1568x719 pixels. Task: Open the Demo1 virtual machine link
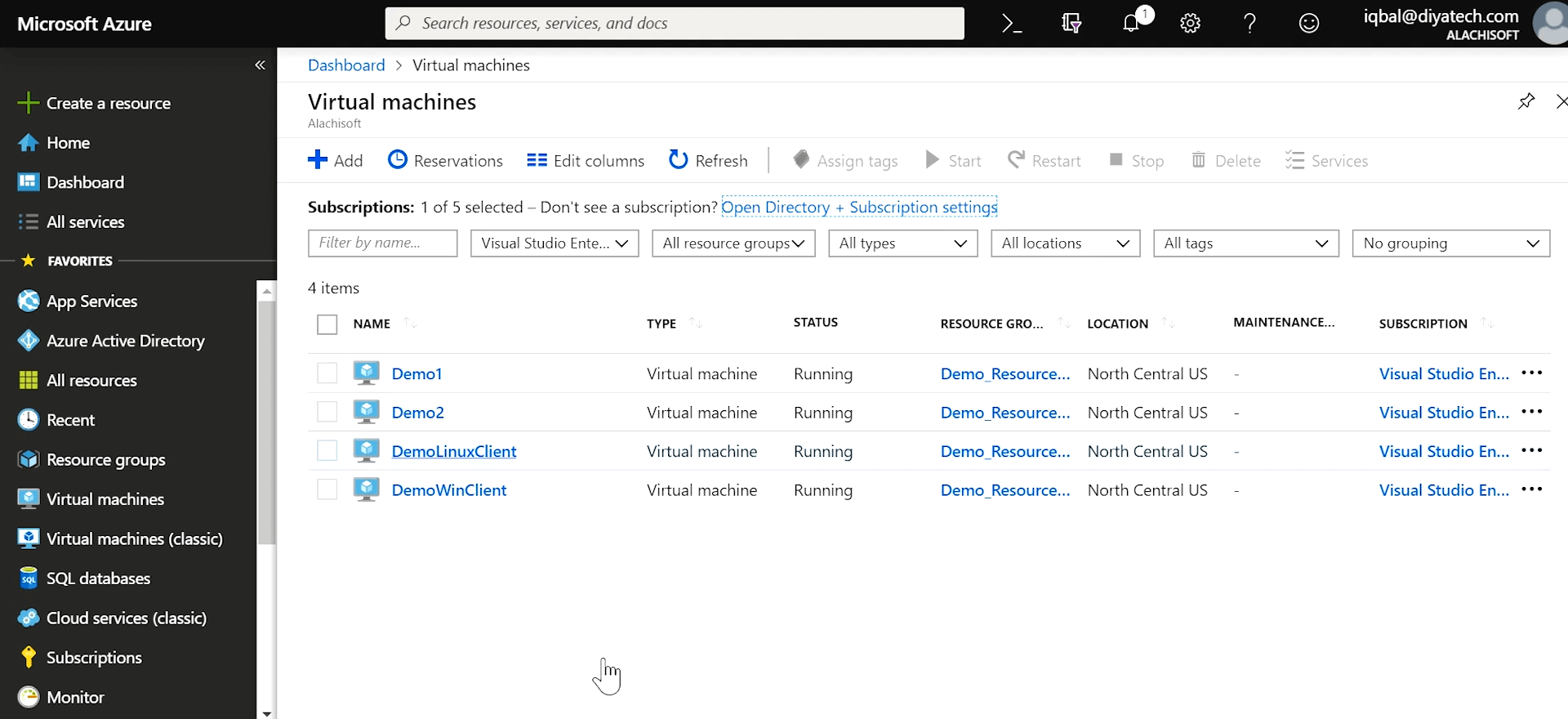tap(416, 373)
